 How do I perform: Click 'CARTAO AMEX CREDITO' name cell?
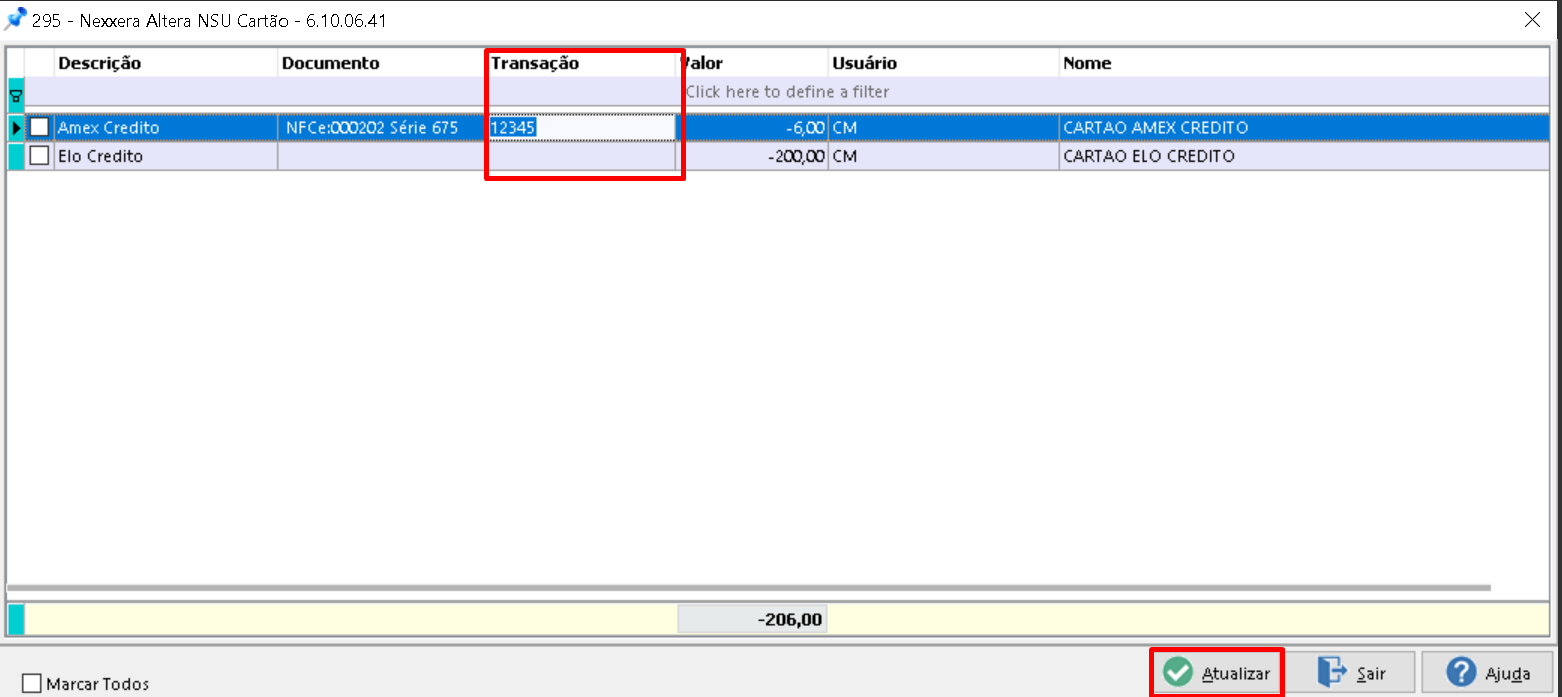(1304, 128)
